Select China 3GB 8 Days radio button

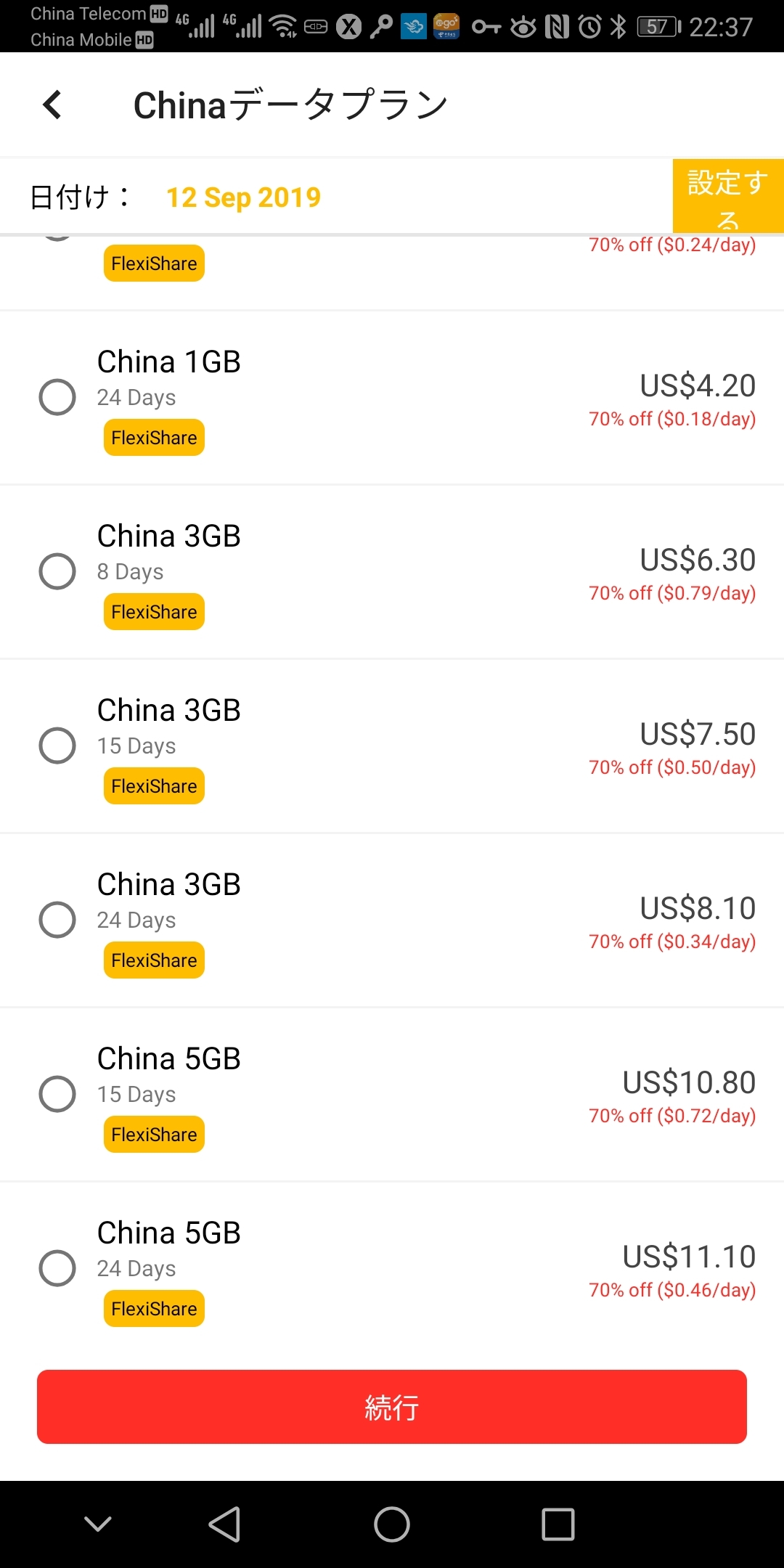click(x=57, y=571)
